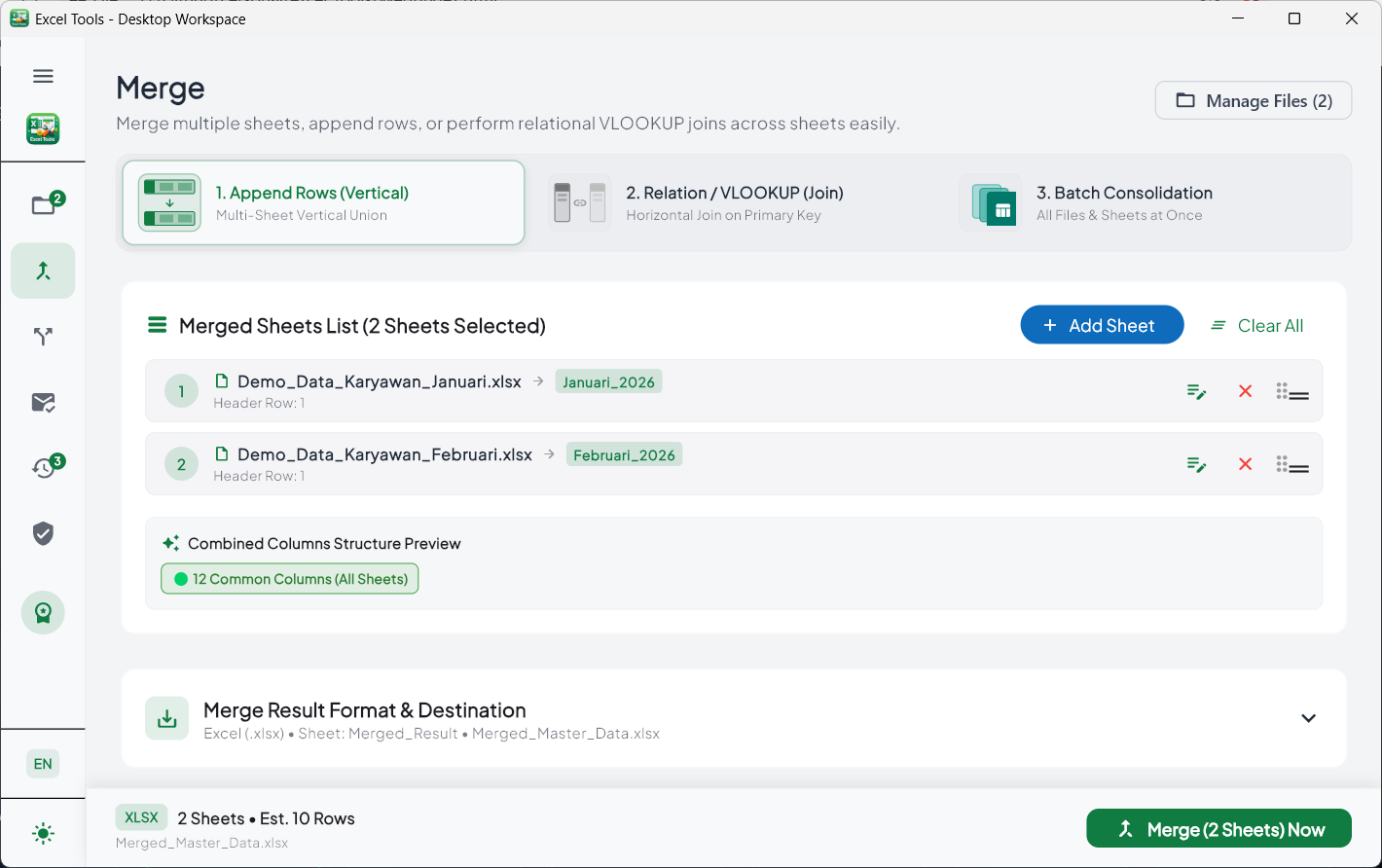Open the license badge sidebar icon
The image size is (1382, 868).
[43, 613]
